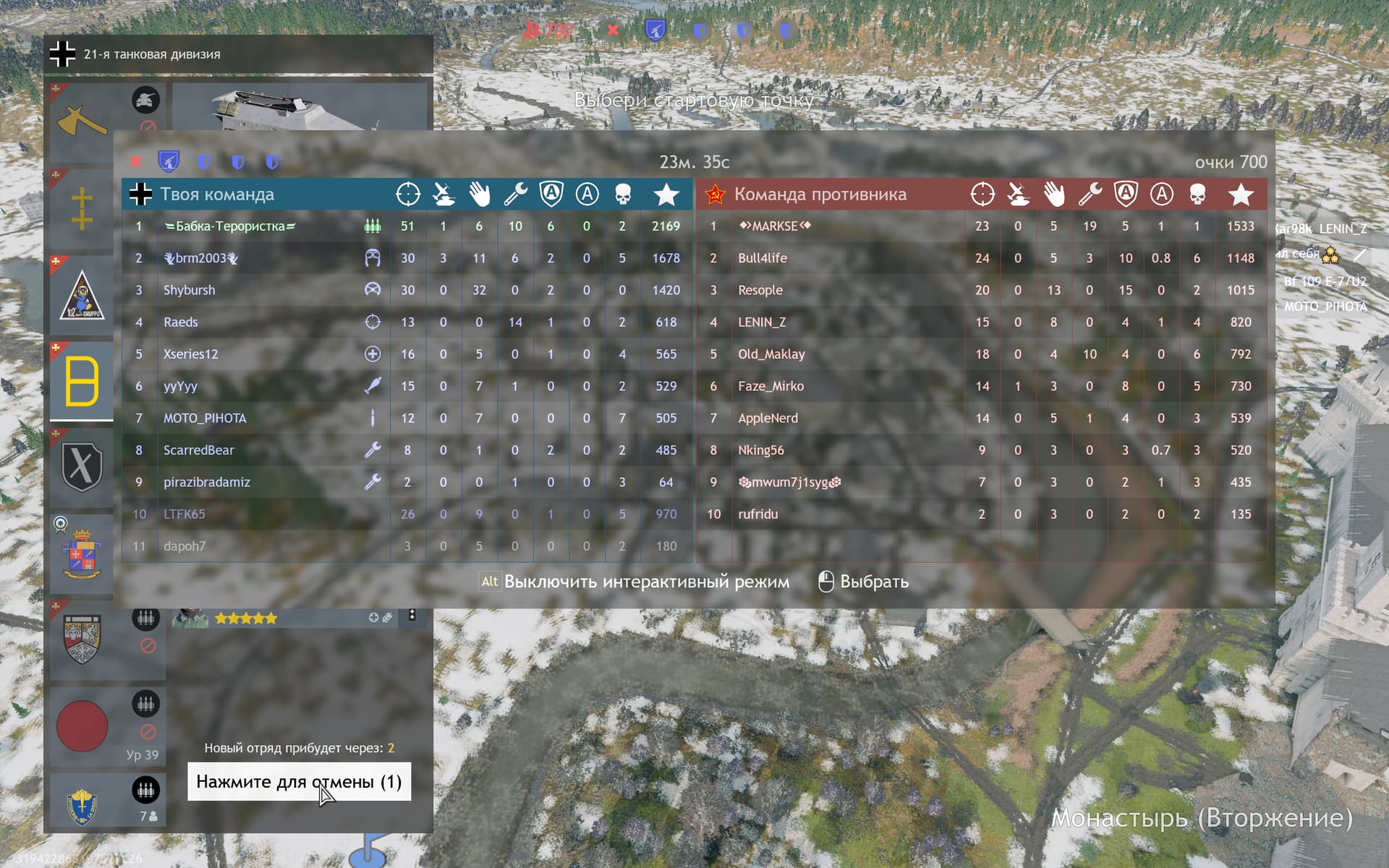Screen dimensions: 1389x868
Task: Click the wrench engineer column icon, enemy team
Action: coord(1089,194)
